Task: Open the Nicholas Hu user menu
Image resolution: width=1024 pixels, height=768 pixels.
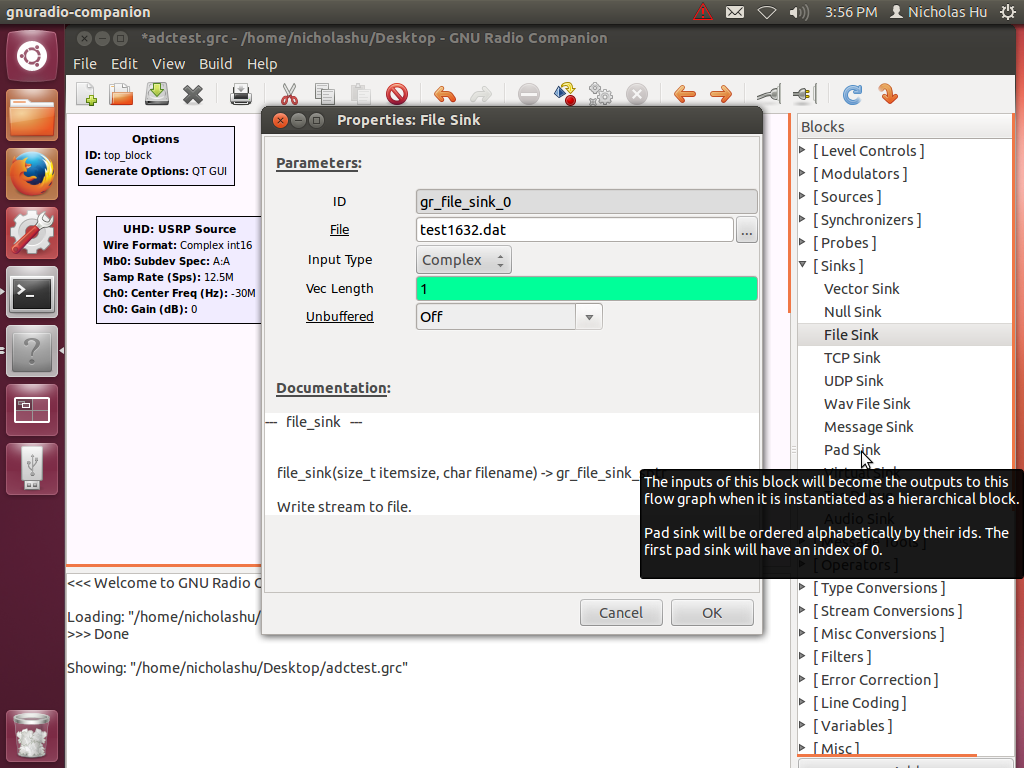Action: (x=939, y=12)
